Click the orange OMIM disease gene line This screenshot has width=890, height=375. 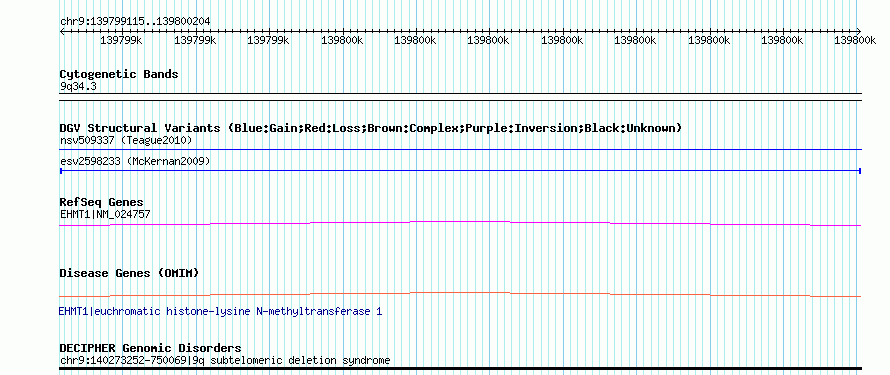click(x=460, y=294)
